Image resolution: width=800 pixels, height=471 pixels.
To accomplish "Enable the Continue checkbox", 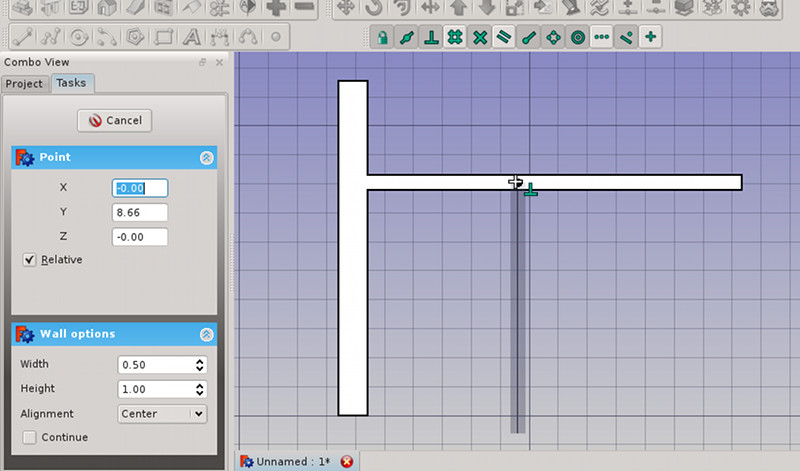I will click(x=30, y=437).
